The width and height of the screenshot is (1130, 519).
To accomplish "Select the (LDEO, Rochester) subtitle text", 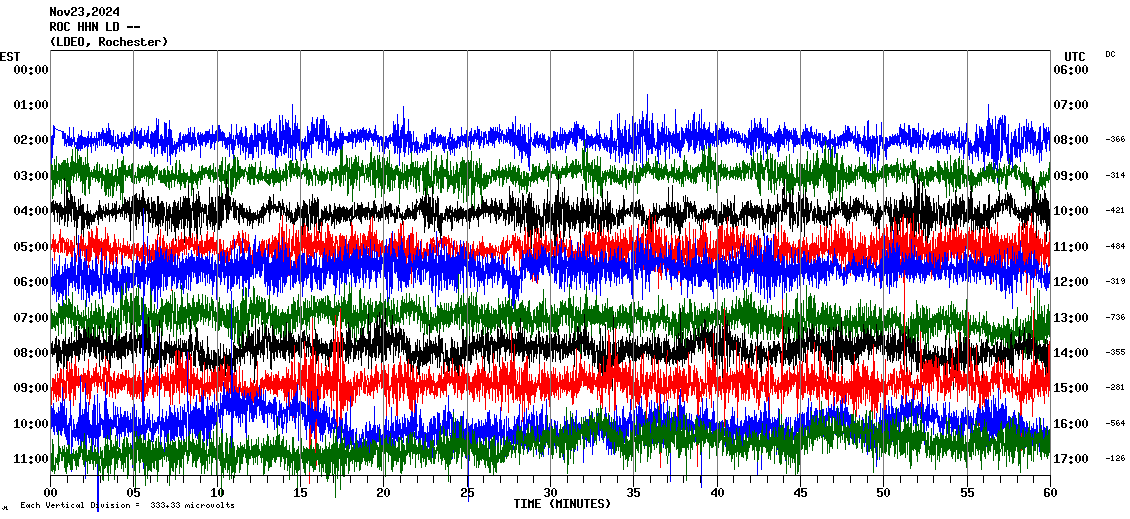I will pyautogui.click(x=108, y=42).
